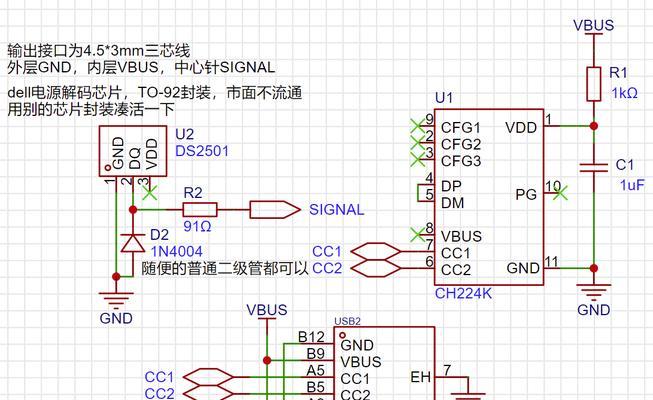This screenshot has height=400, width=653.
Task: Select the DP pin name in U1
Action: click(451, 186)
